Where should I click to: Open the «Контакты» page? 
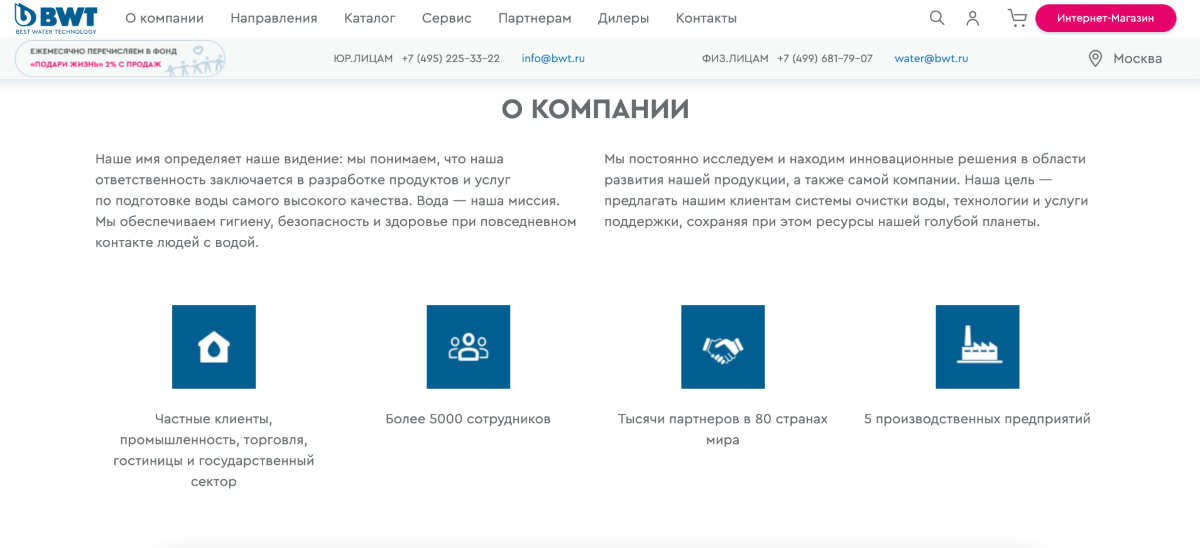(706, 18)
